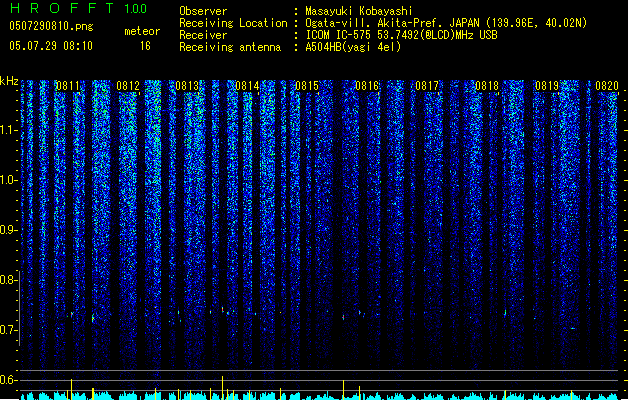The image size is (629, 400).
Task: Click the 0813 time marker
Action: pos(187,86)
